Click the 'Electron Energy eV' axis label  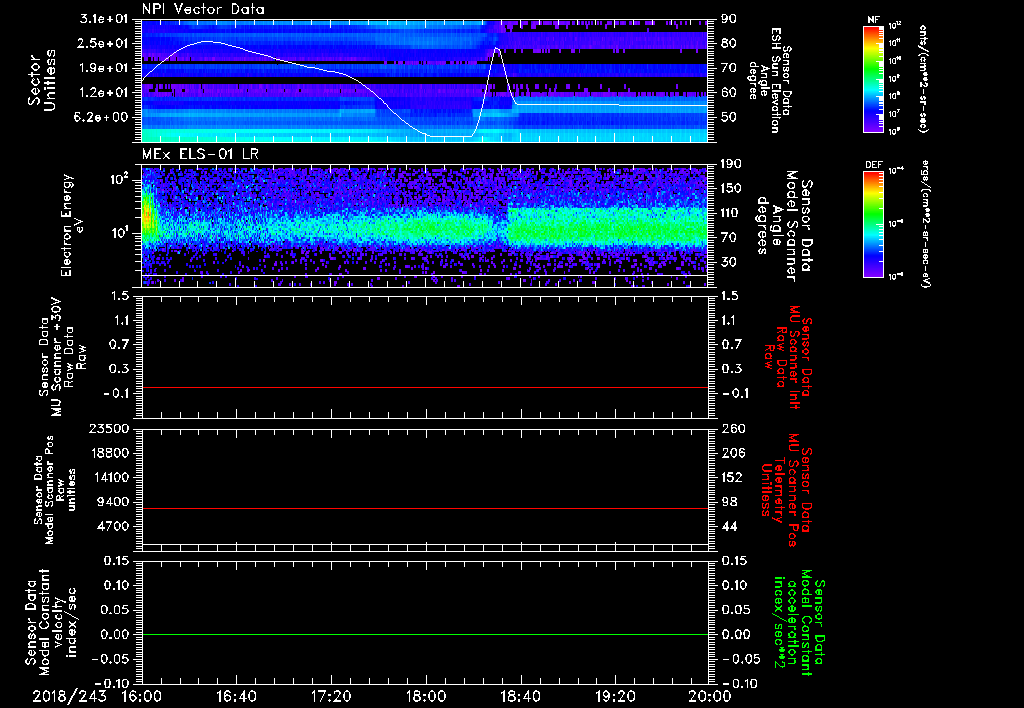tap(72, 225)
